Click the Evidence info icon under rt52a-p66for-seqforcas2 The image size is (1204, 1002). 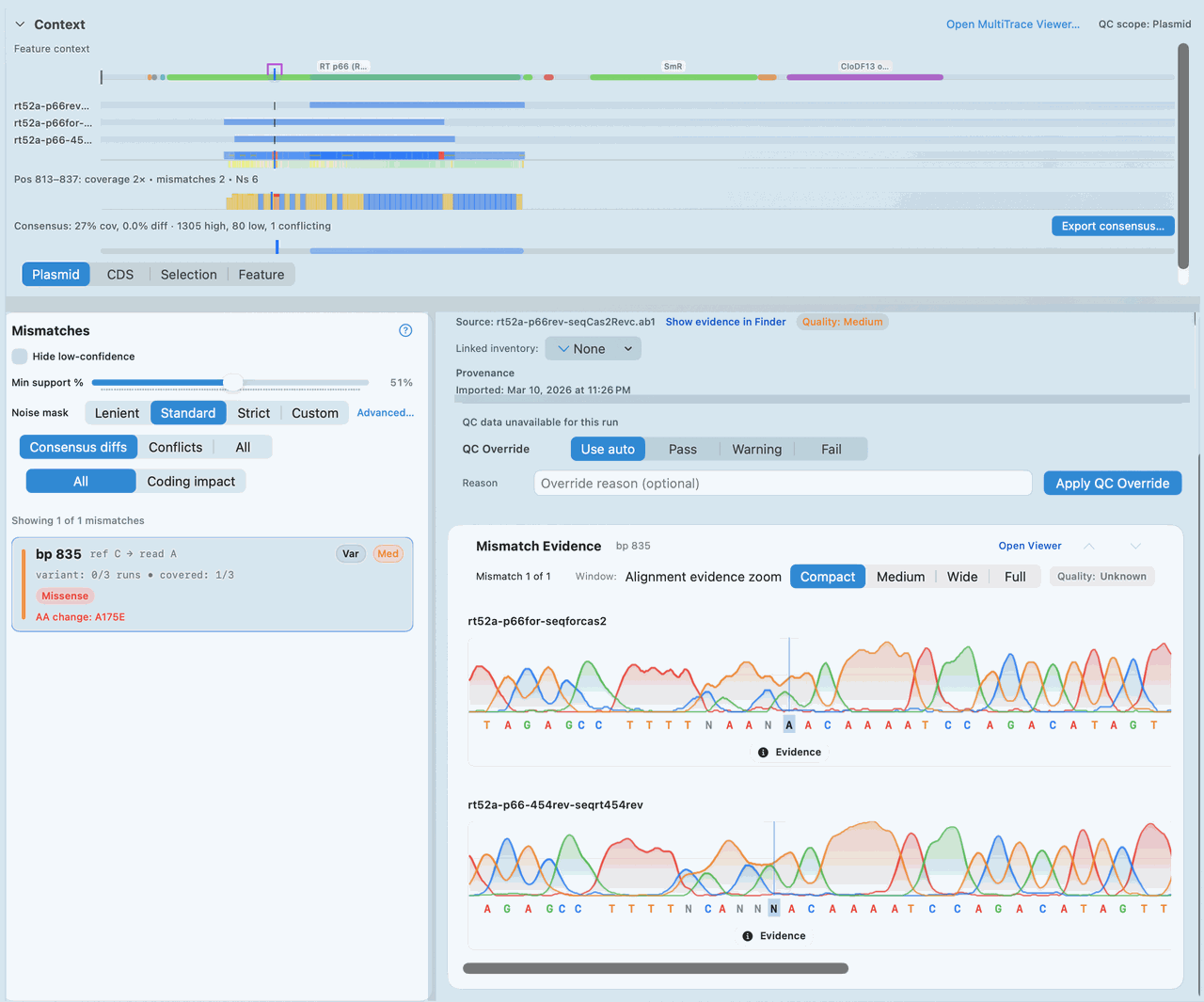point(763,753)
